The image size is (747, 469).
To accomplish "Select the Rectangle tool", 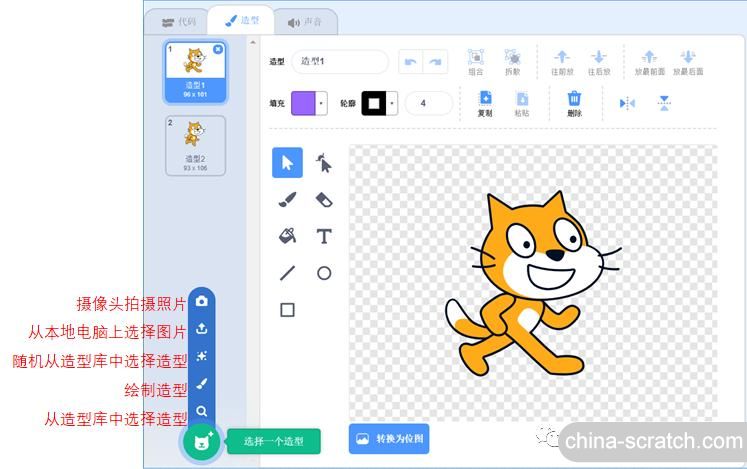I will tap(287, 310).
